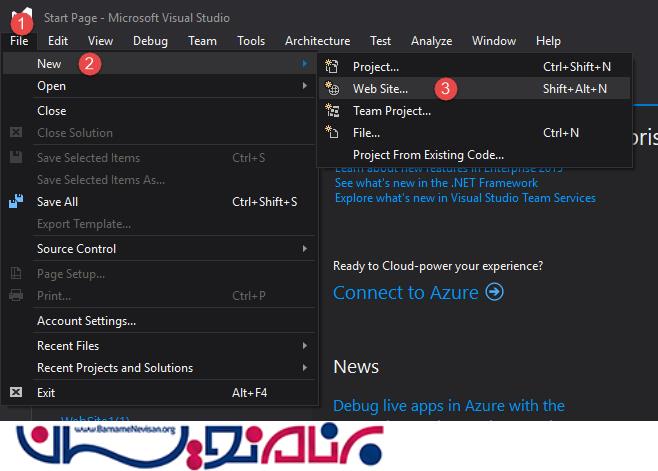
Task: Click the Save All disk icon
Action: (16, 201)
